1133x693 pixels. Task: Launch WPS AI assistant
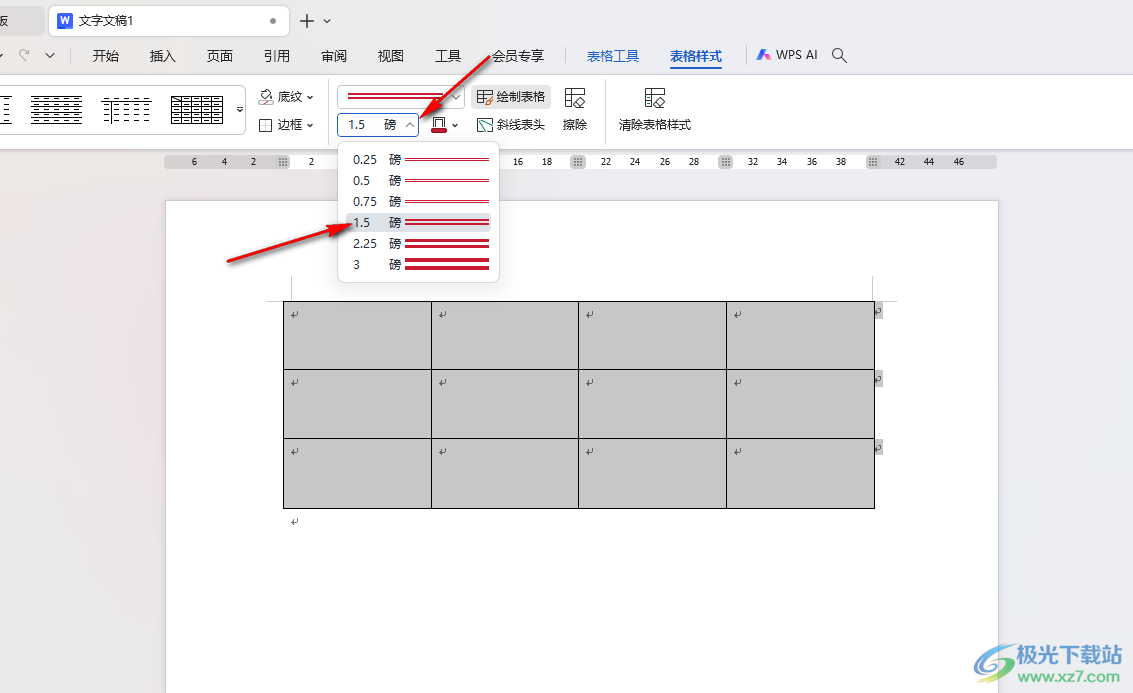pyautogui.click(x=787, y=55)
